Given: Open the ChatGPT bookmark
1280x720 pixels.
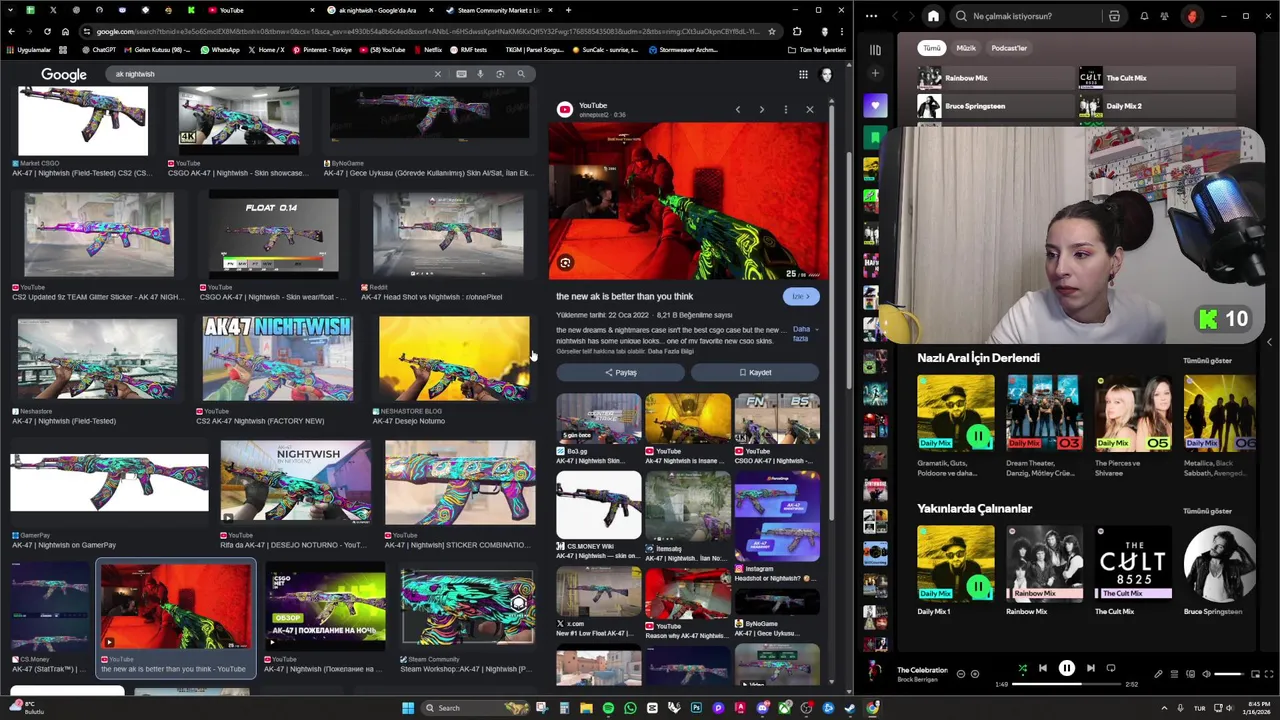Looking at the screenshot, I should point(98,49).
